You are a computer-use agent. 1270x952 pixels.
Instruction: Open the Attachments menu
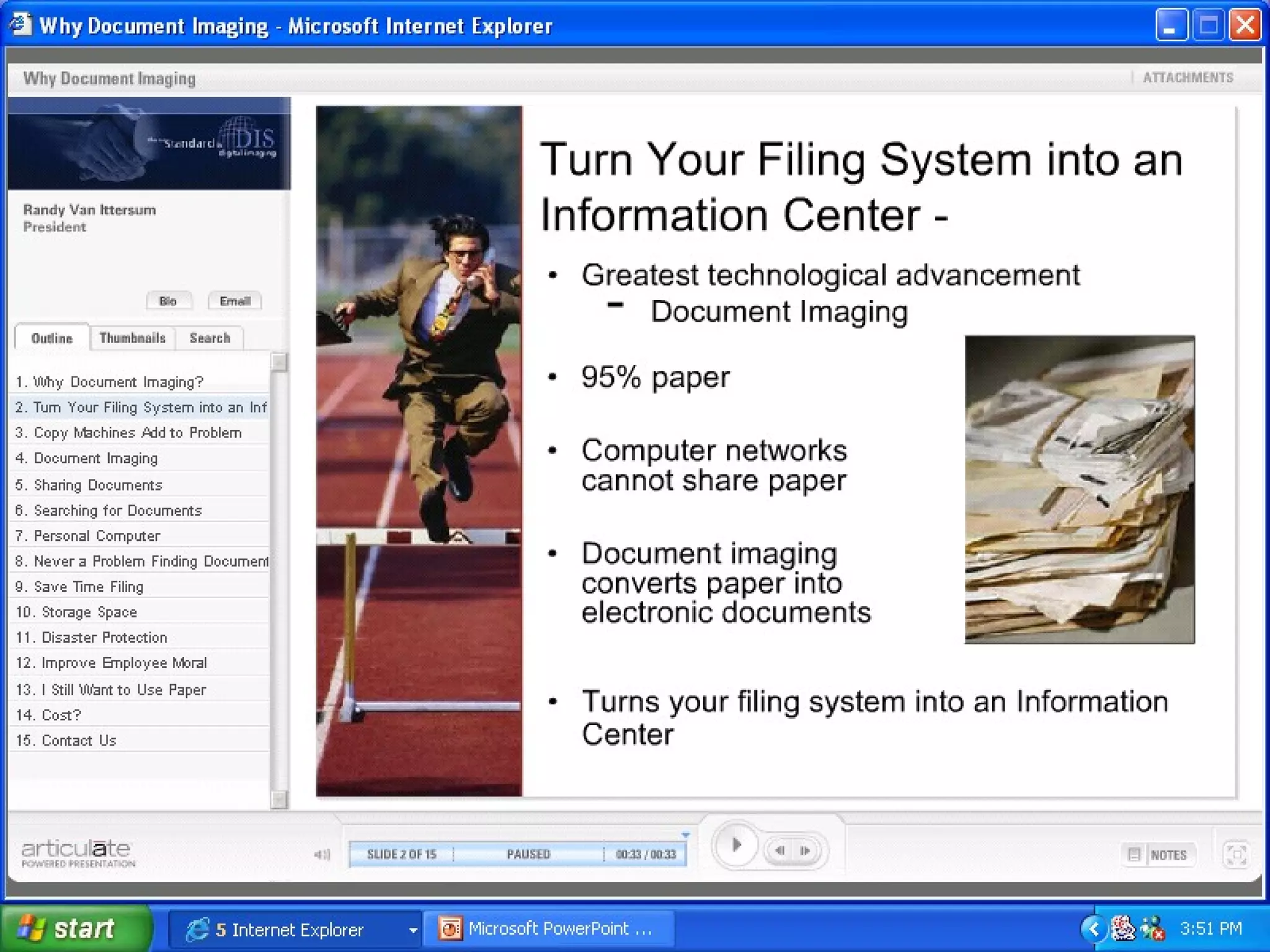coord(1188,77)
